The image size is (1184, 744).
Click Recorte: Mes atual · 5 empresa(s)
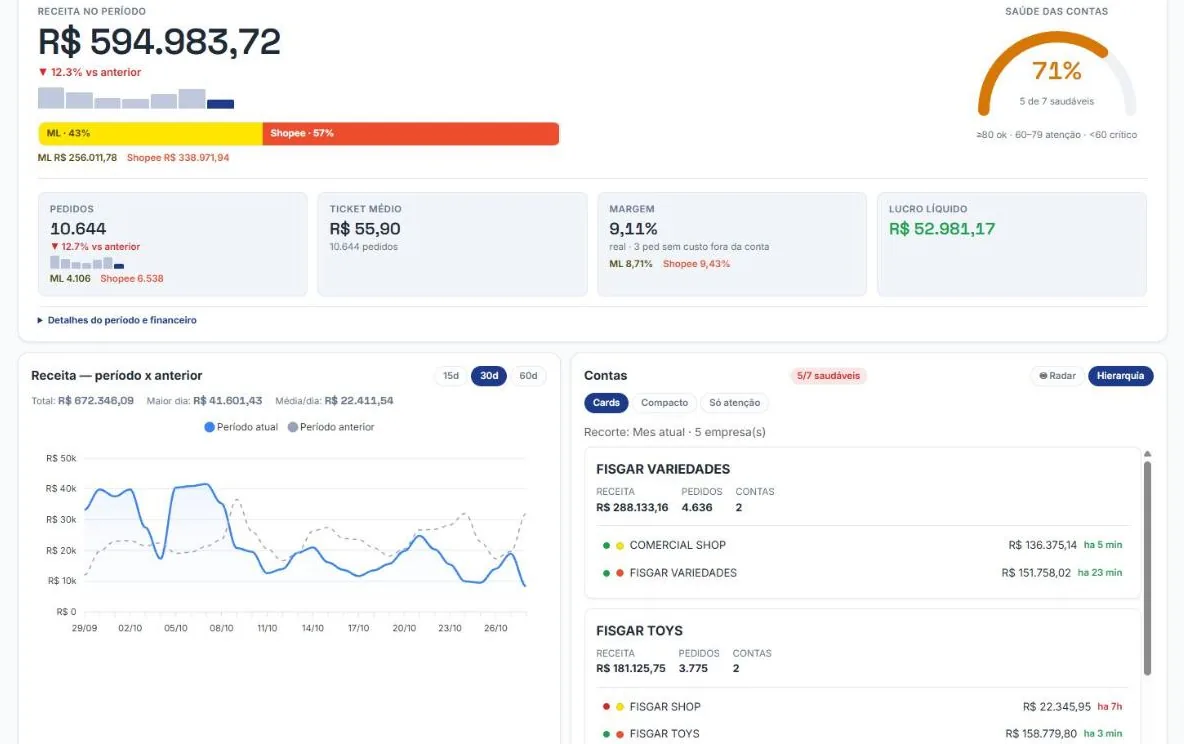(674, 432)
